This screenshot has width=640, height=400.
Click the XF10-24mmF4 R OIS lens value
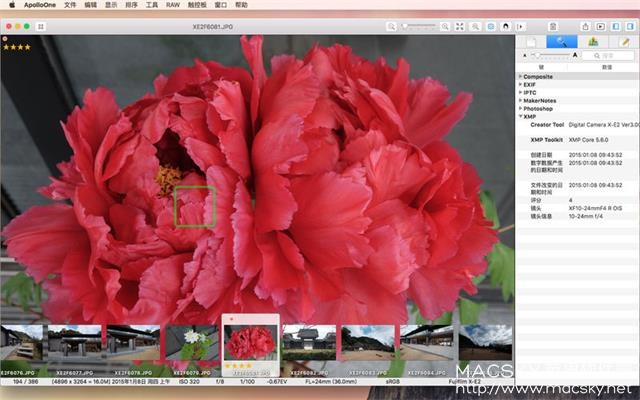click(596, 208)
